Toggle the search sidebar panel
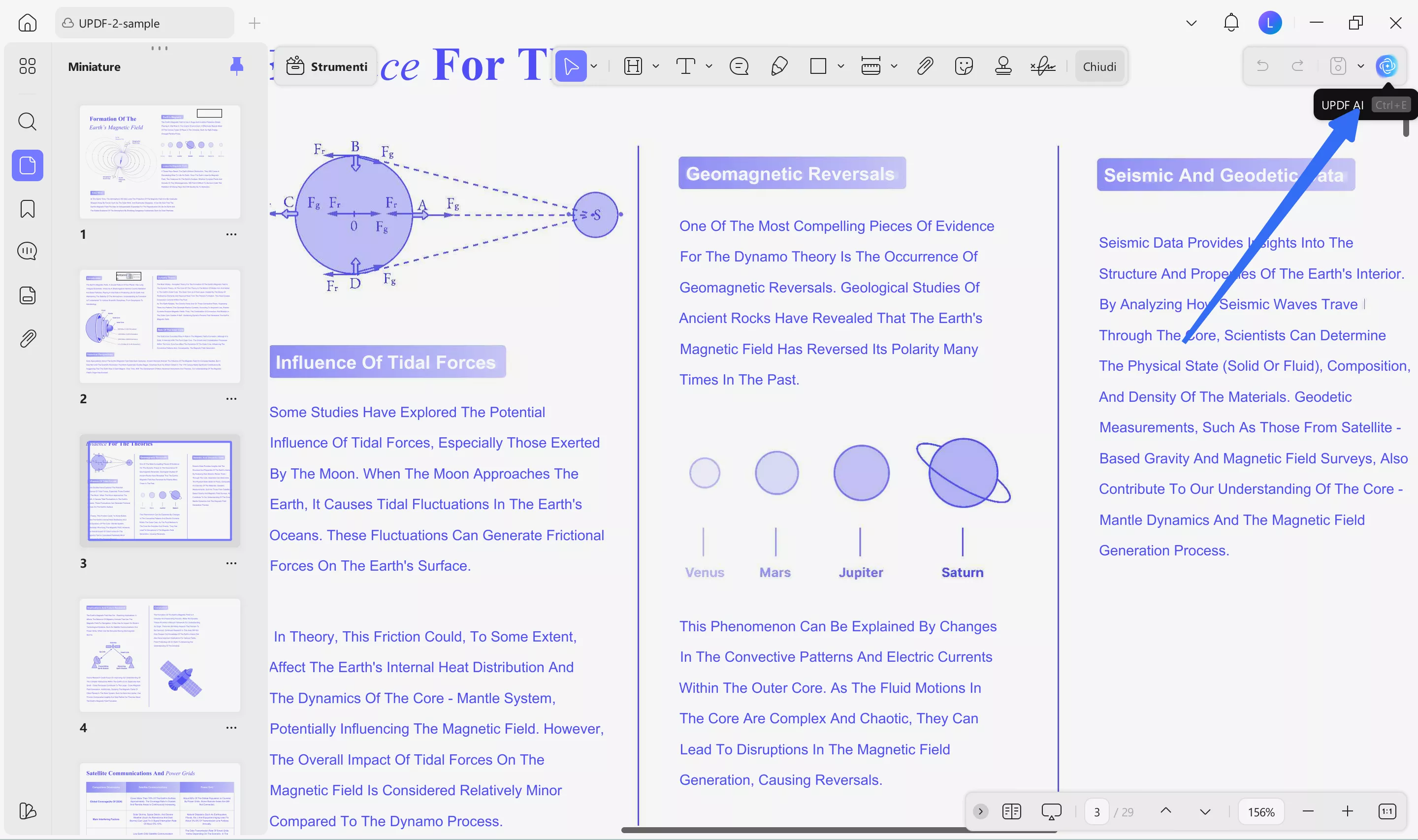This screenshot has height=840, width=1418. (x=27, y=121)
